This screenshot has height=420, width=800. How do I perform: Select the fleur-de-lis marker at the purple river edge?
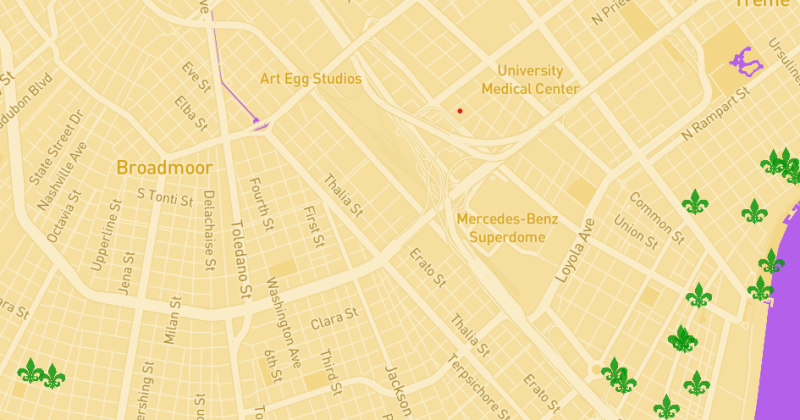click(771, 261)
